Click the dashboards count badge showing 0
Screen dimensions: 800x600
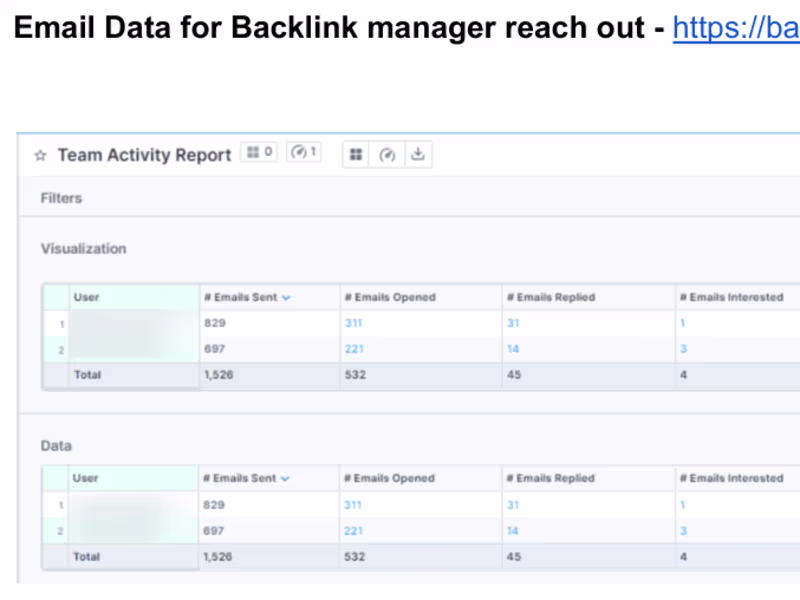coord(259,152)
